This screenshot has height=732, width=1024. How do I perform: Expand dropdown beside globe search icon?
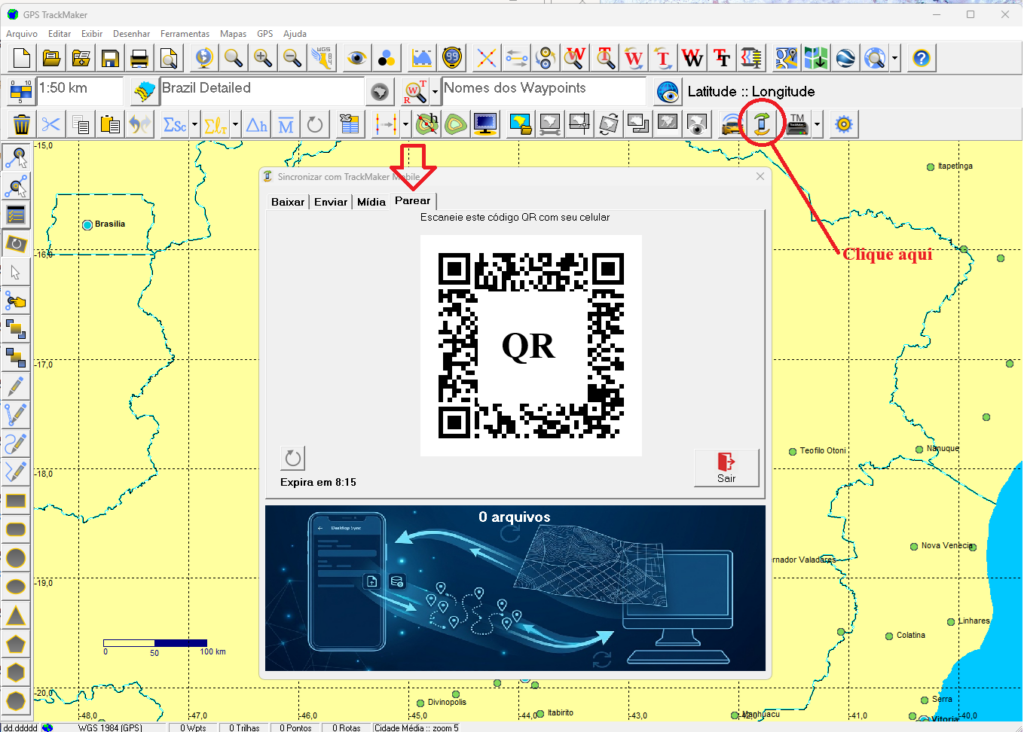tap(895, 58)
